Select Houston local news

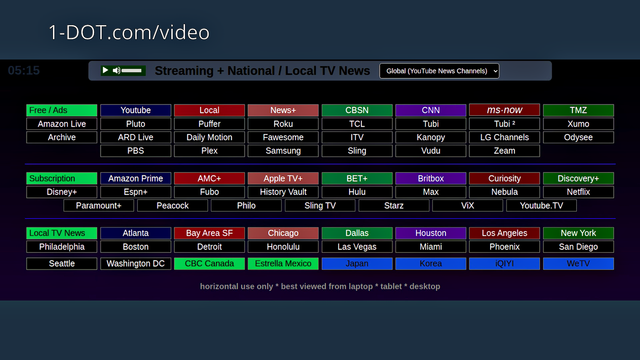point(431,233)
